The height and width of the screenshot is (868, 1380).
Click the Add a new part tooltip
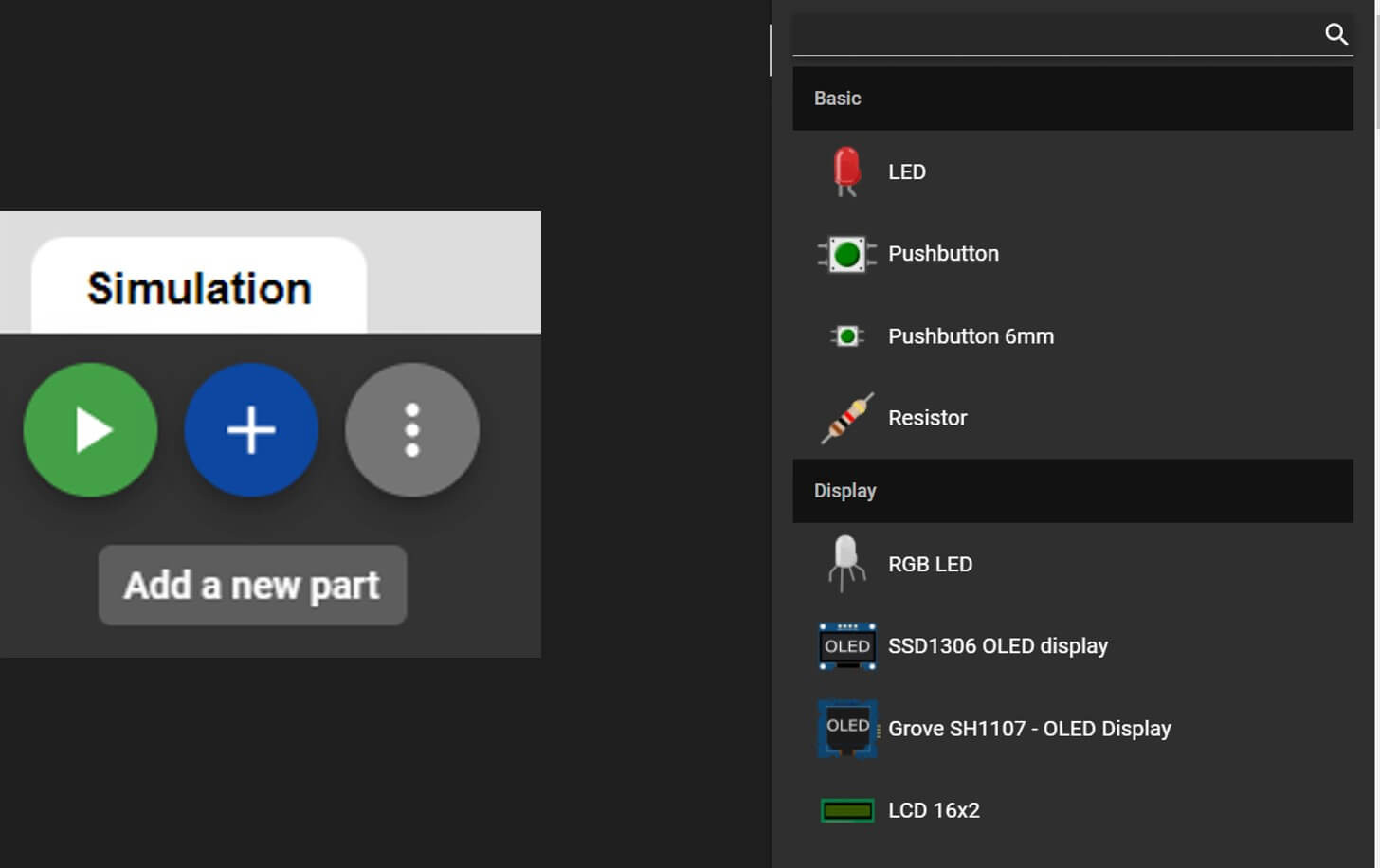click(x=252, y=586)
